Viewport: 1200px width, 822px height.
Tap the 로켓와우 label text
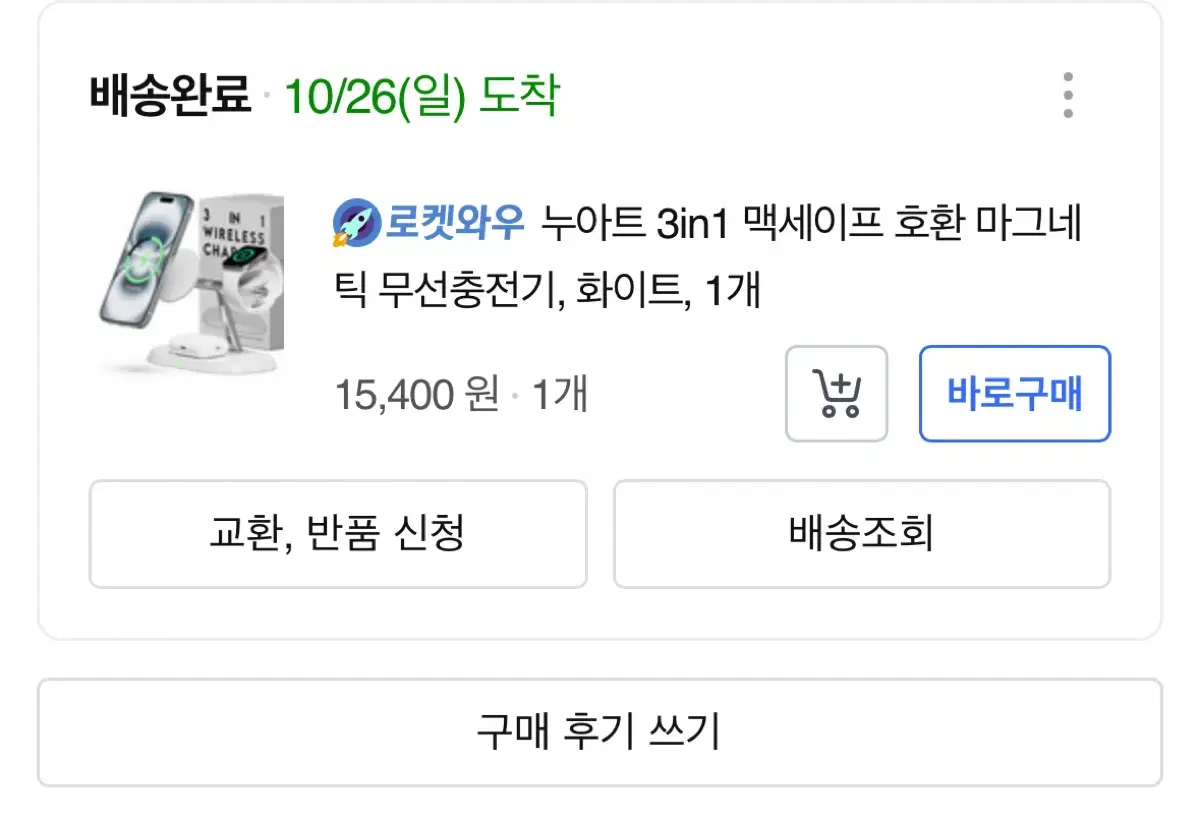click(x=455, y=223)
